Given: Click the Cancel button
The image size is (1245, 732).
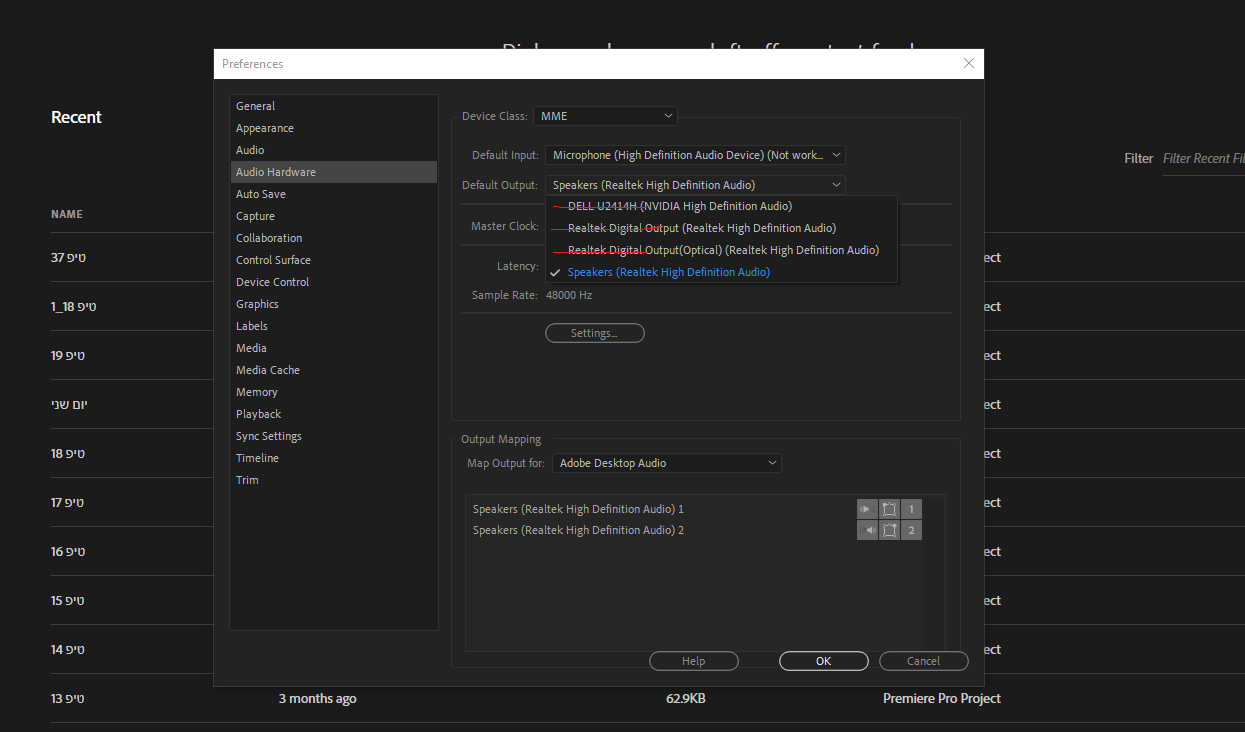Looking at the screenshot, I should pos(923,661).
